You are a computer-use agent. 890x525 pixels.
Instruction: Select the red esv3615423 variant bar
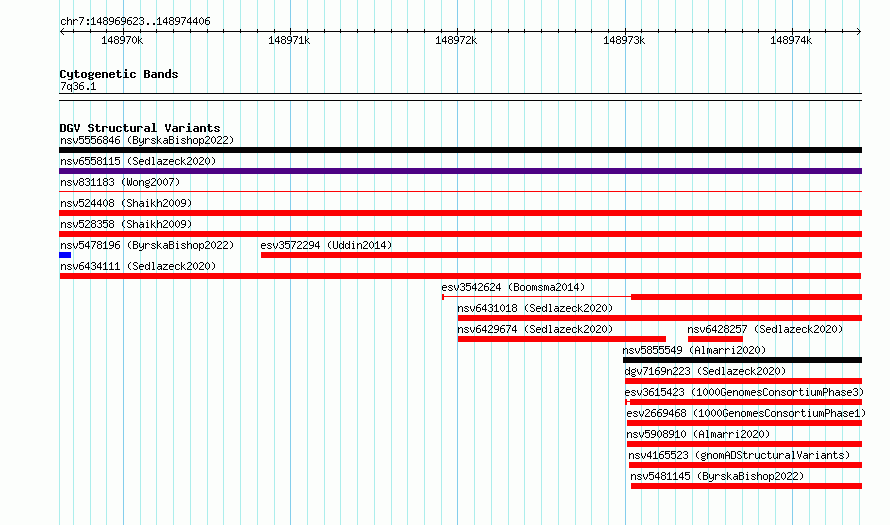point(744,402)
